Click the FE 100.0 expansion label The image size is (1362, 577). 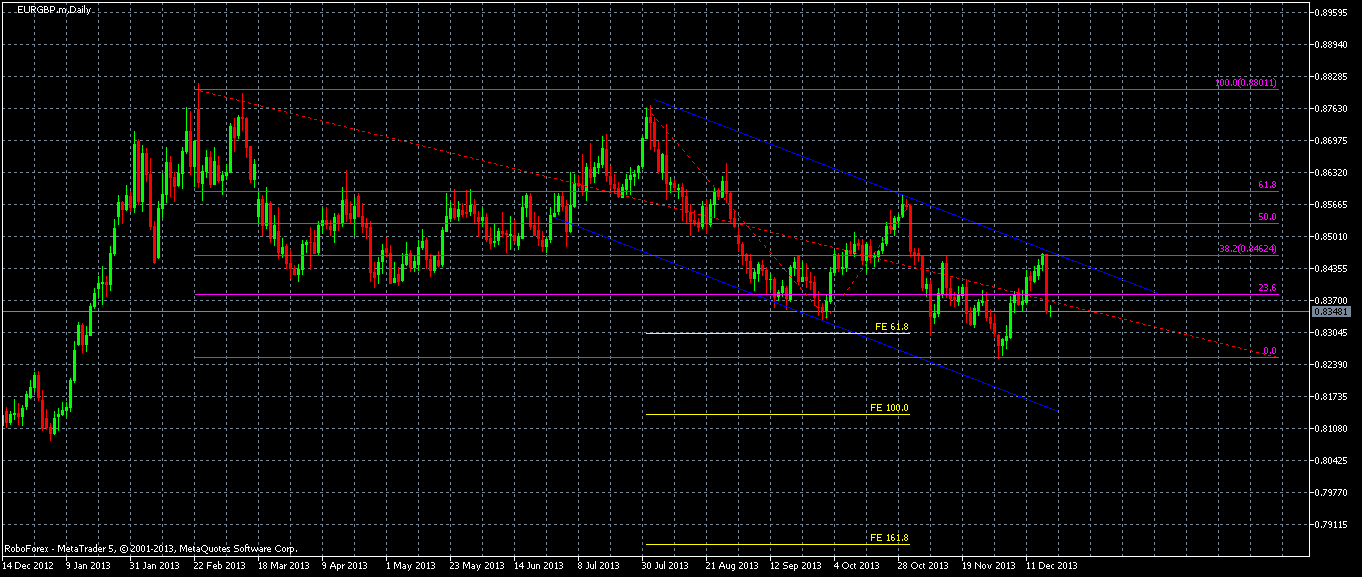[x=889, y=408]
